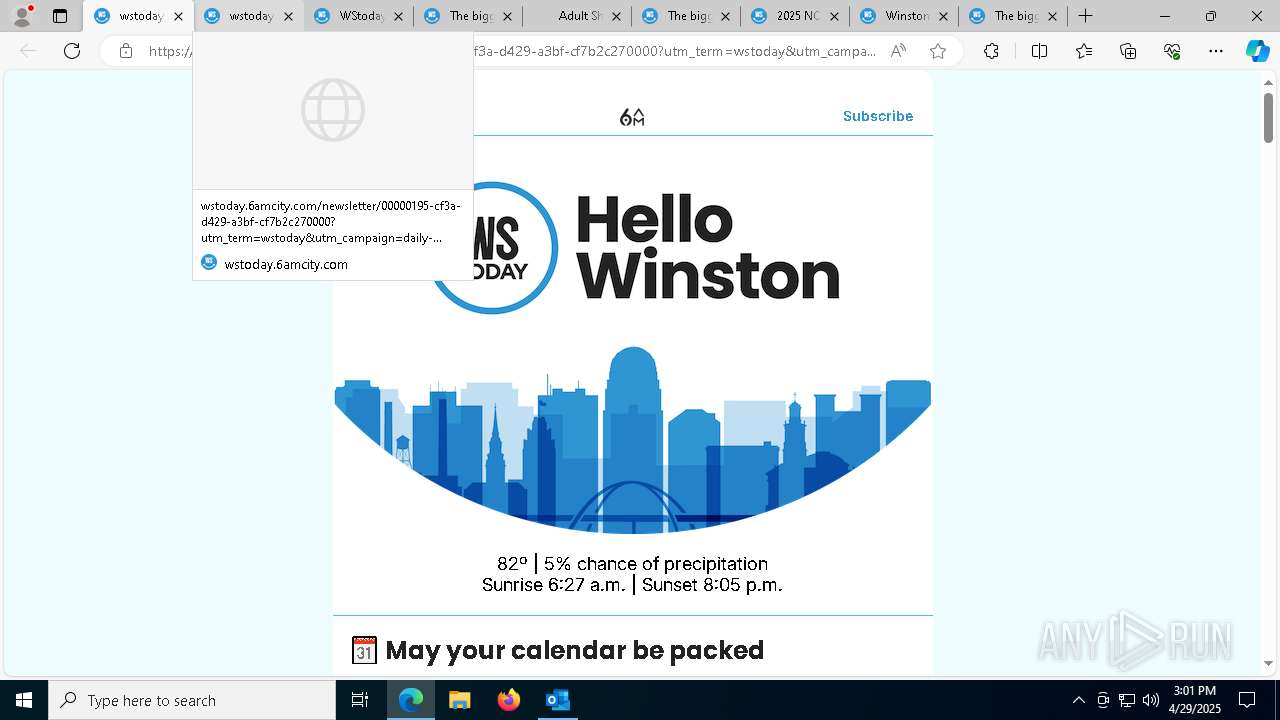Viewport: 1280px width, 720px height.
Task: Open Task View on the taskbar
Action: click(360, 700)
